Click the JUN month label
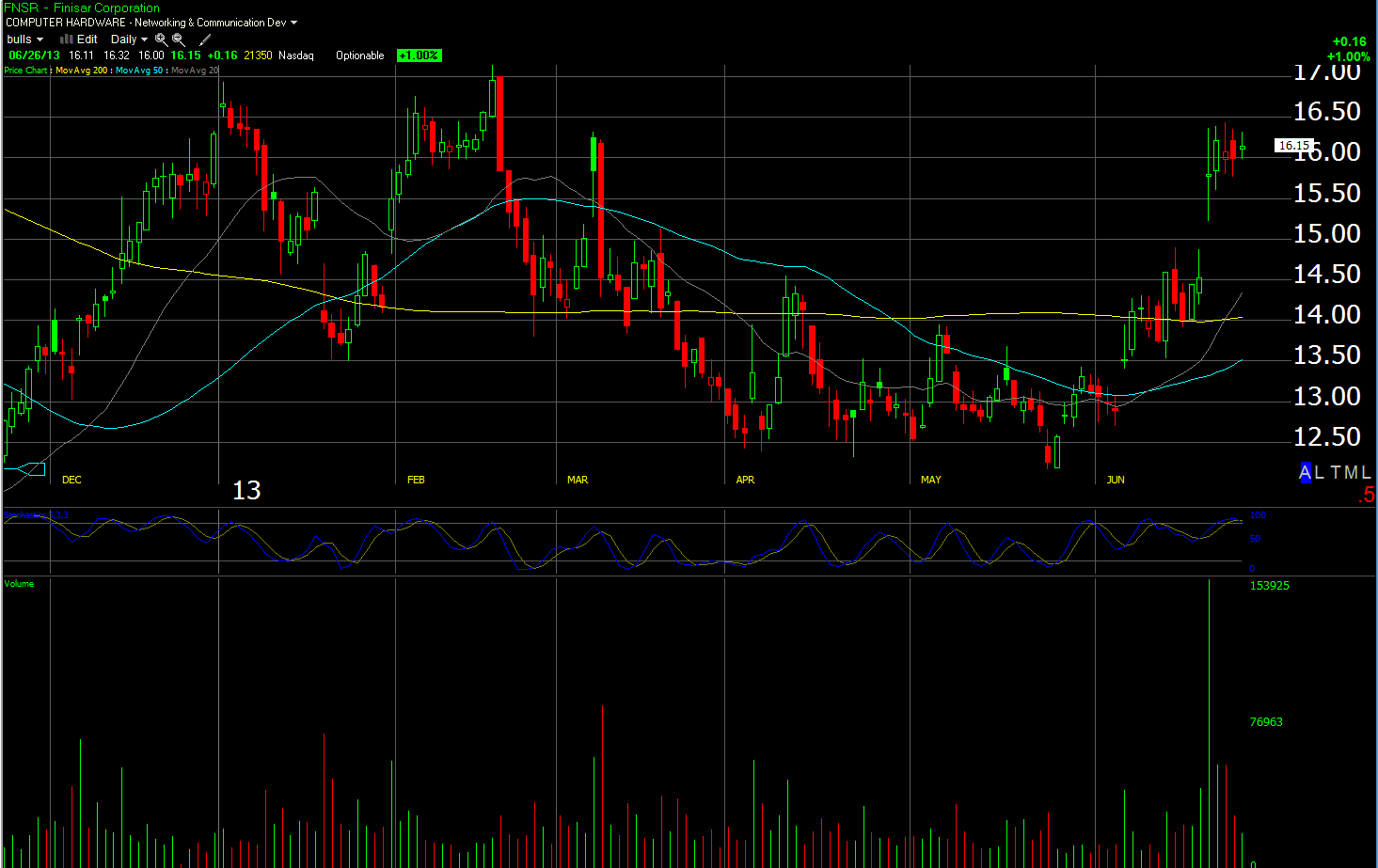Screen dimensions: 1378x868 pos(1116,480)
